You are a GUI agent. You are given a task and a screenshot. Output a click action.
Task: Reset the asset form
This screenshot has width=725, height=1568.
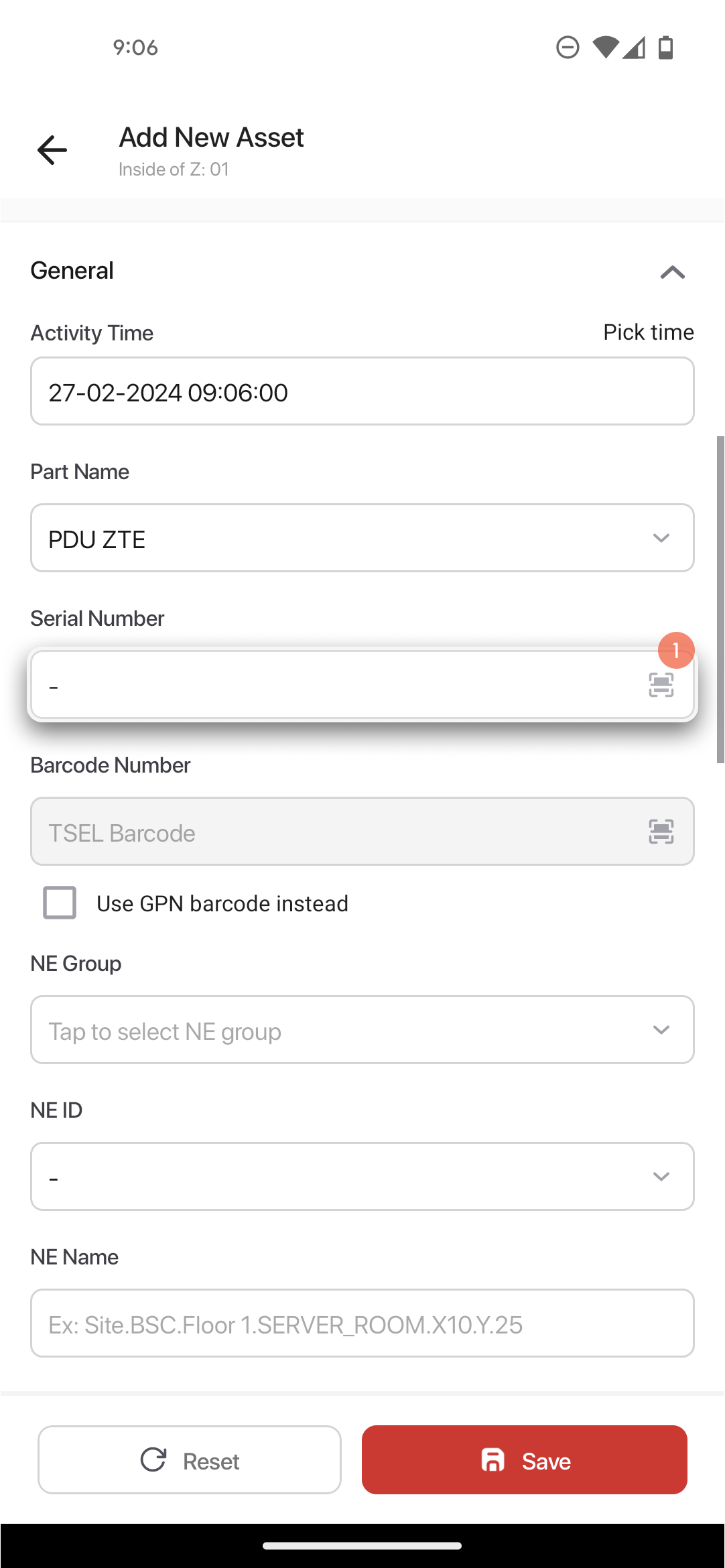(x=190, y=1460)
